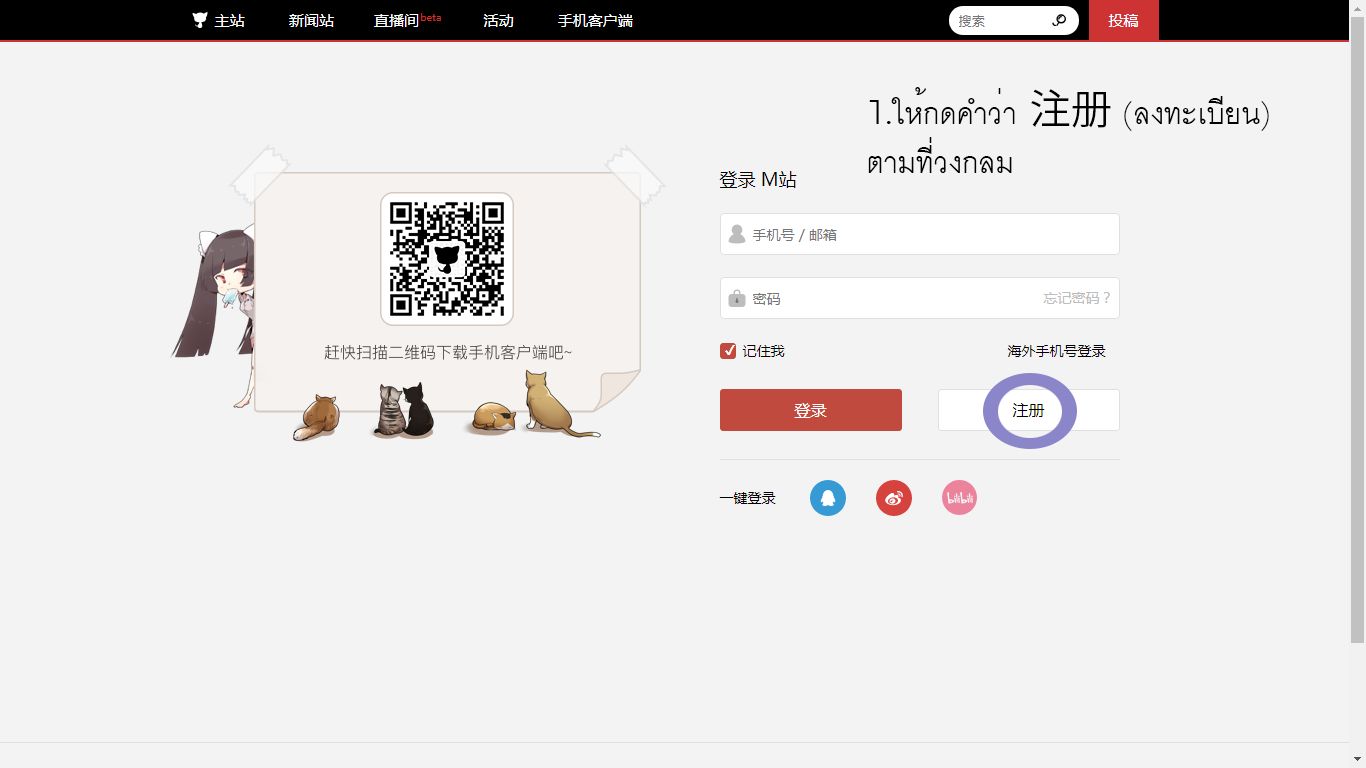Click the QQ login icon
1366x768 pixels.
tap(828, 498)
